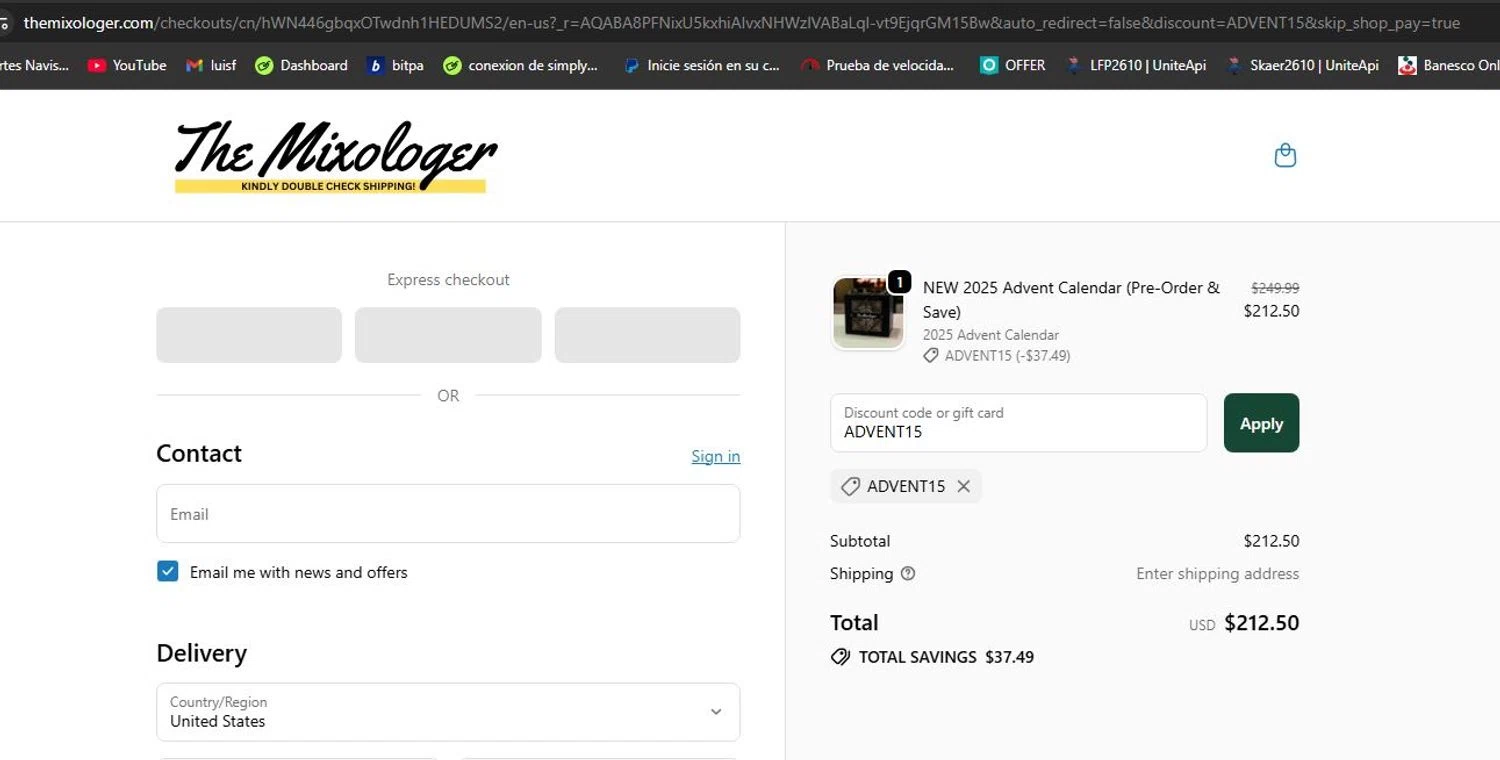Click the Sign in link
The height and width of the screenshot is (760, 1500).
click(x=716, y=456)
